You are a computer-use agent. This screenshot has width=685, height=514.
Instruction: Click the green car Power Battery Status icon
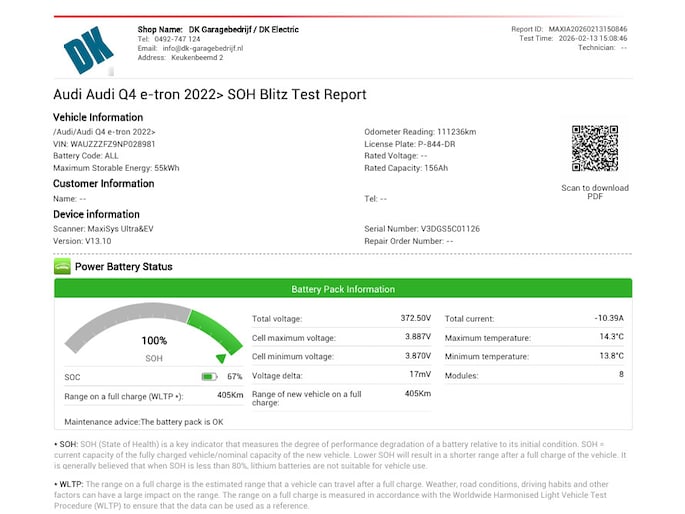(x=62, y=267)
